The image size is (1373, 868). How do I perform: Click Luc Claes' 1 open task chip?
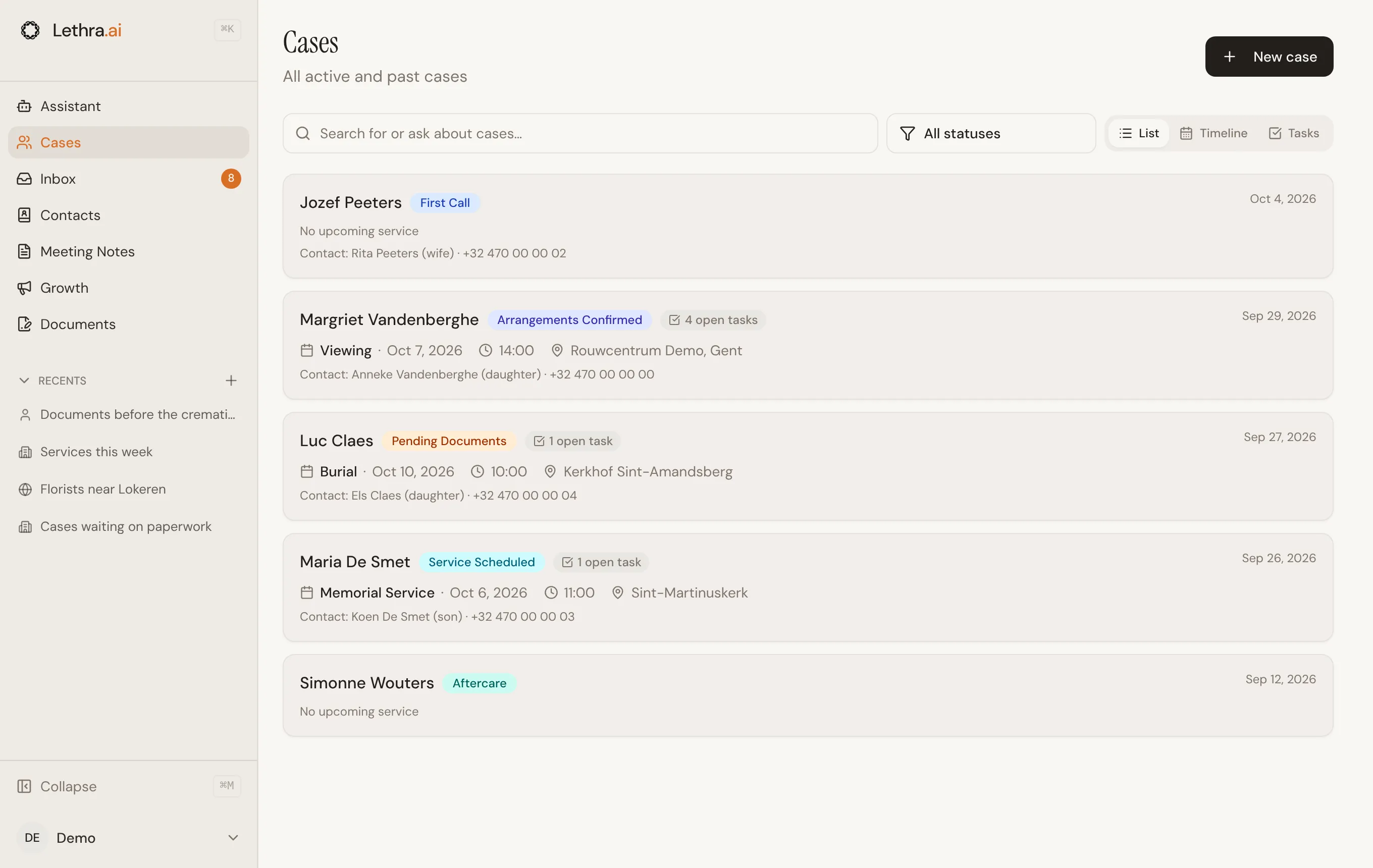[x=572, y=441]
